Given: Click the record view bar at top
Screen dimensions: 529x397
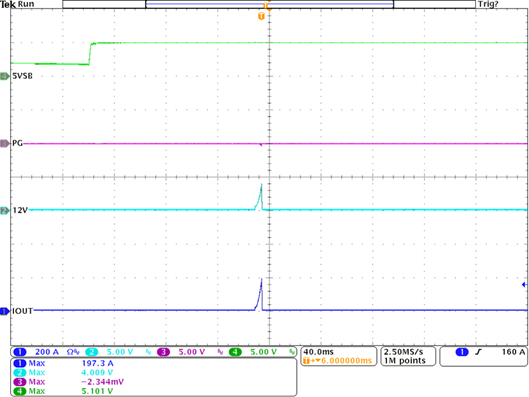Looking at the screenshot, I should [x=269, y=4].
